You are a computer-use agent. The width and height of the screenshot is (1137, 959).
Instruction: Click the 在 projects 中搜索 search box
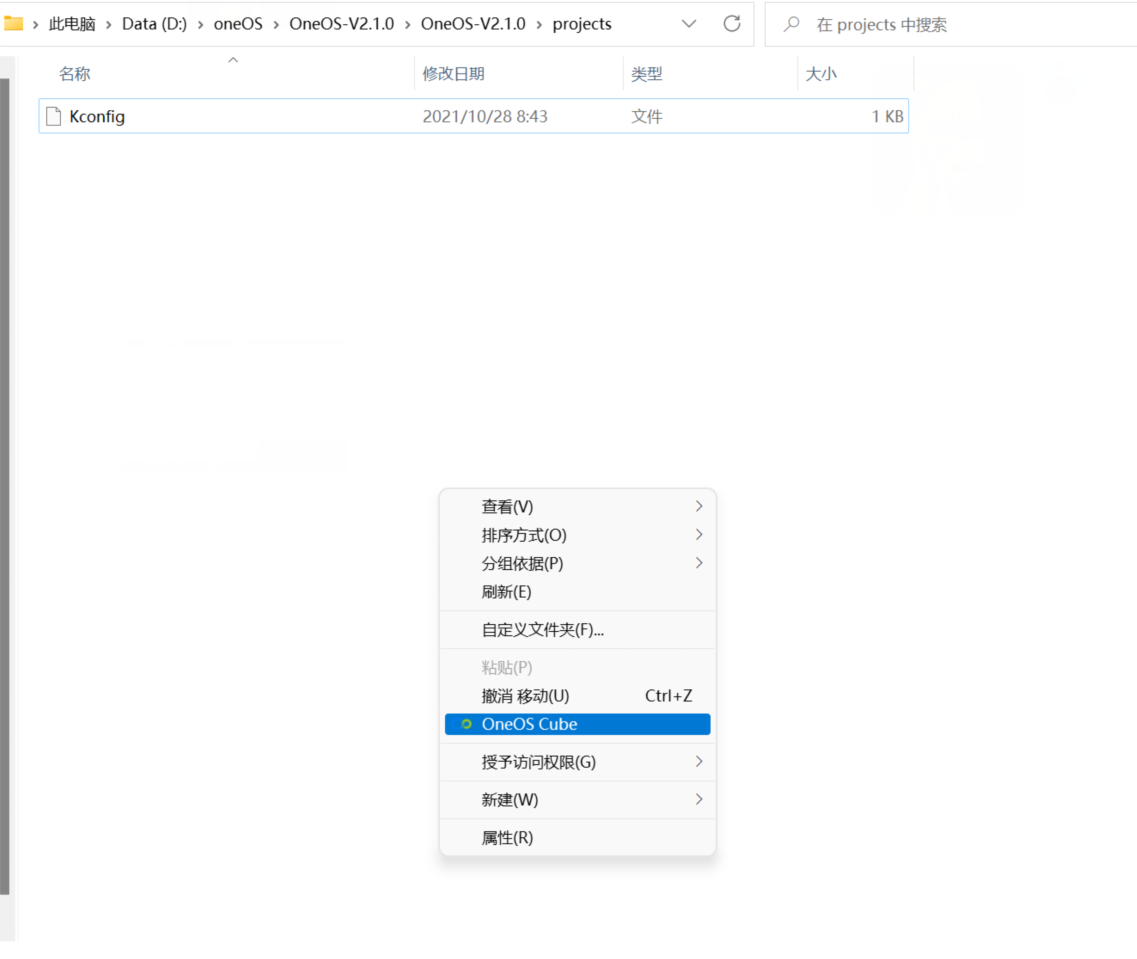click(950, 25)
